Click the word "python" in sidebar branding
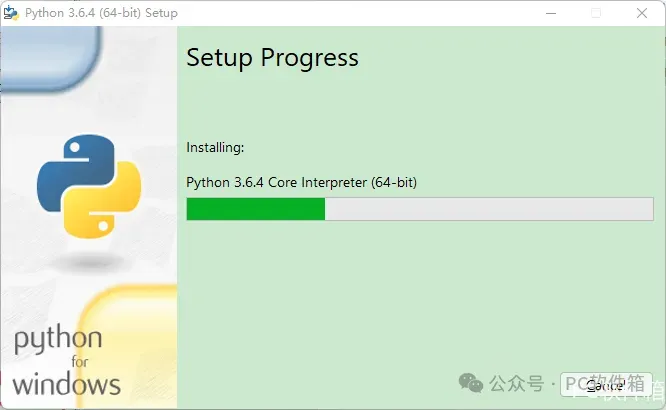This screenshot has width=666, height=410. (x=57, y=340)
